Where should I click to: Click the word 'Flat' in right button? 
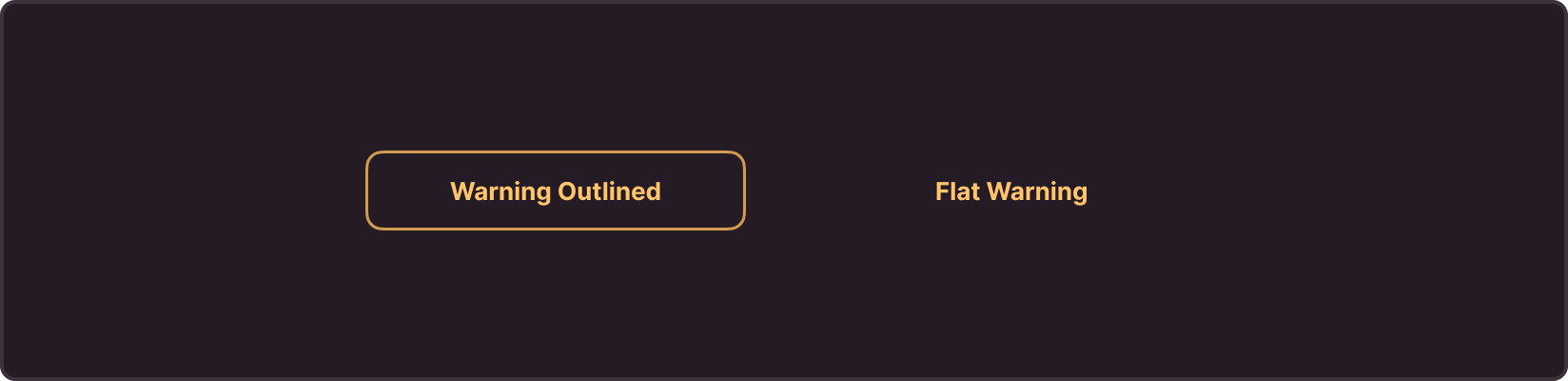pos(957,191)
